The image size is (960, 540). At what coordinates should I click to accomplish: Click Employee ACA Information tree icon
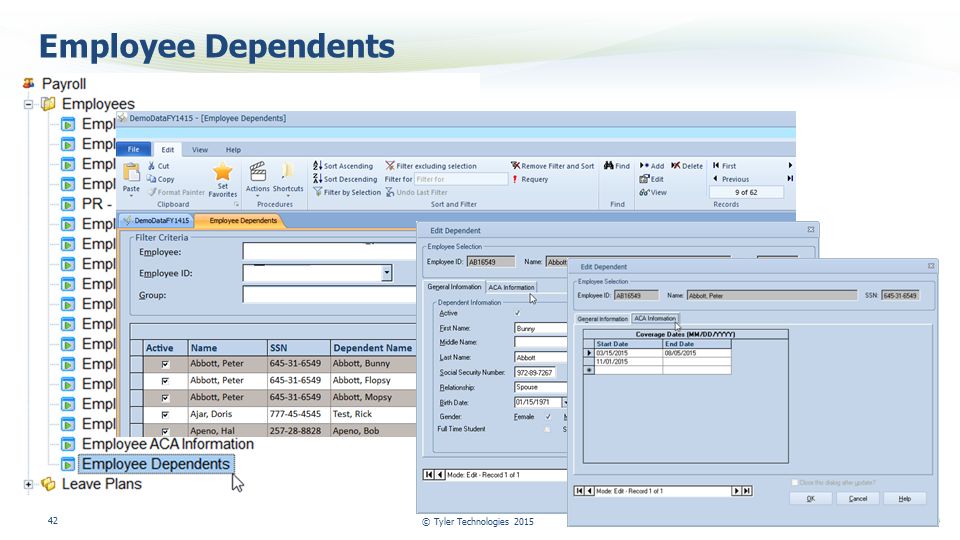[x=68, y=444]
